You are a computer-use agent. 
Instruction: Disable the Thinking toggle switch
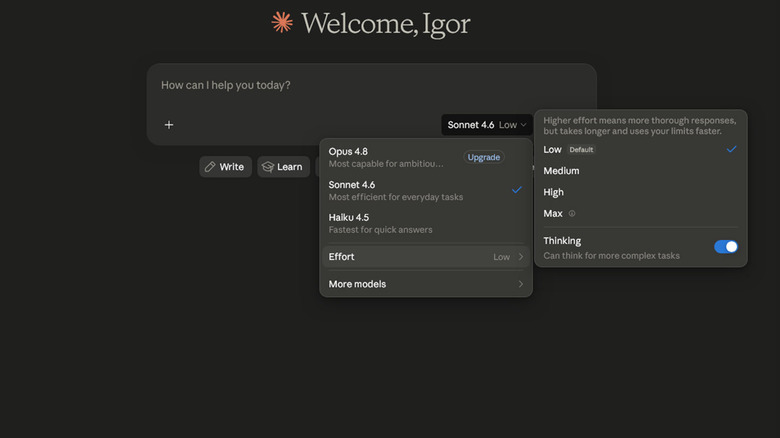726,247
